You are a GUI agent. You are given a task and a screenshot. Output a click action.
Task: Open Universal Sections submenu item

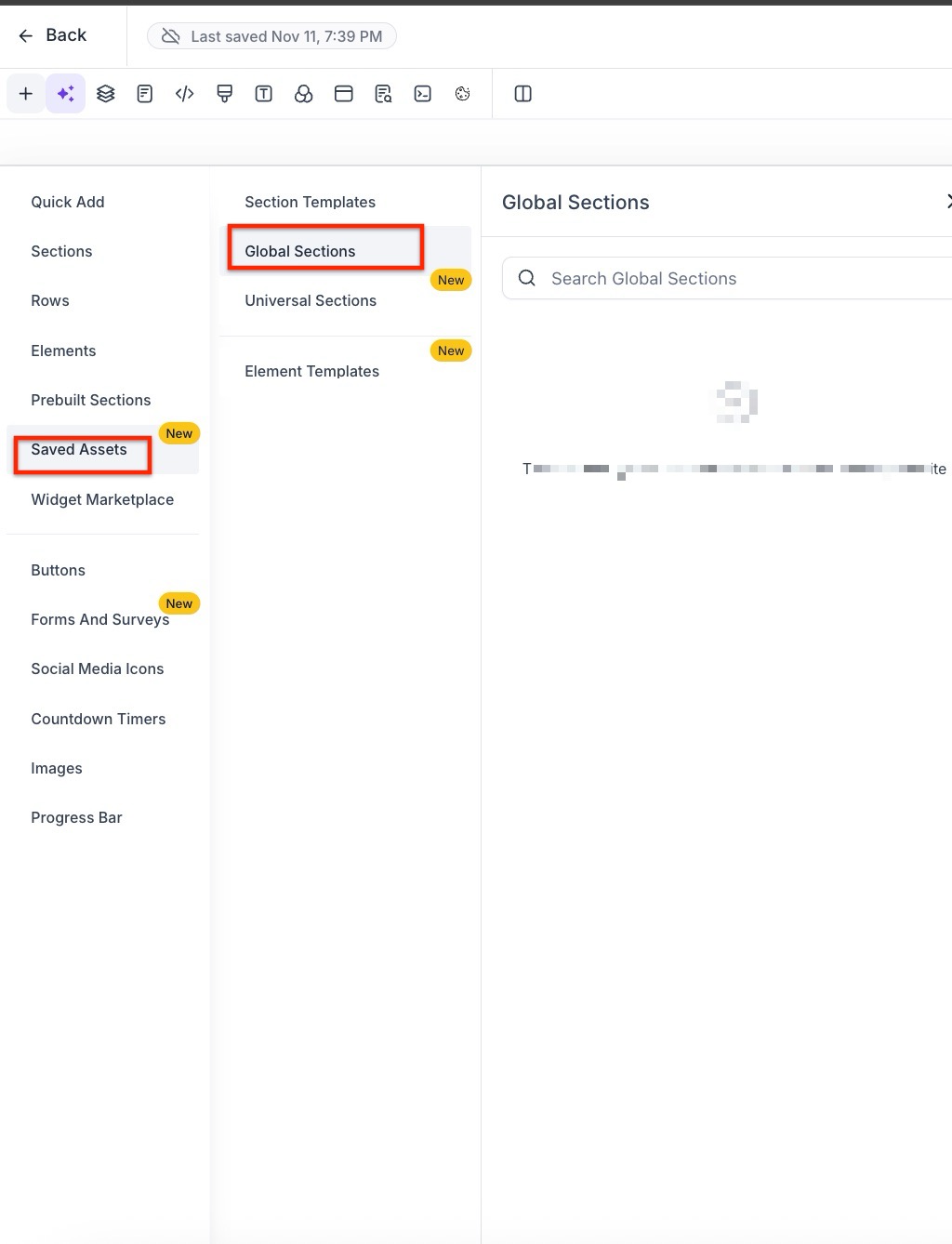(x=311, y=300)
